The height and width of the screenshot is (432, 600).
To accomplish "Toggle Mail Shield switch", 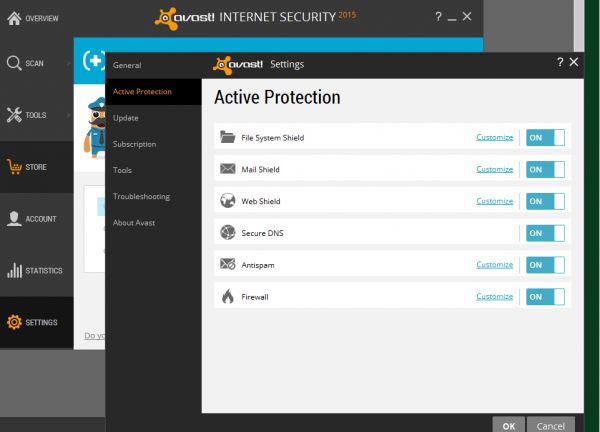I will 545,169.
